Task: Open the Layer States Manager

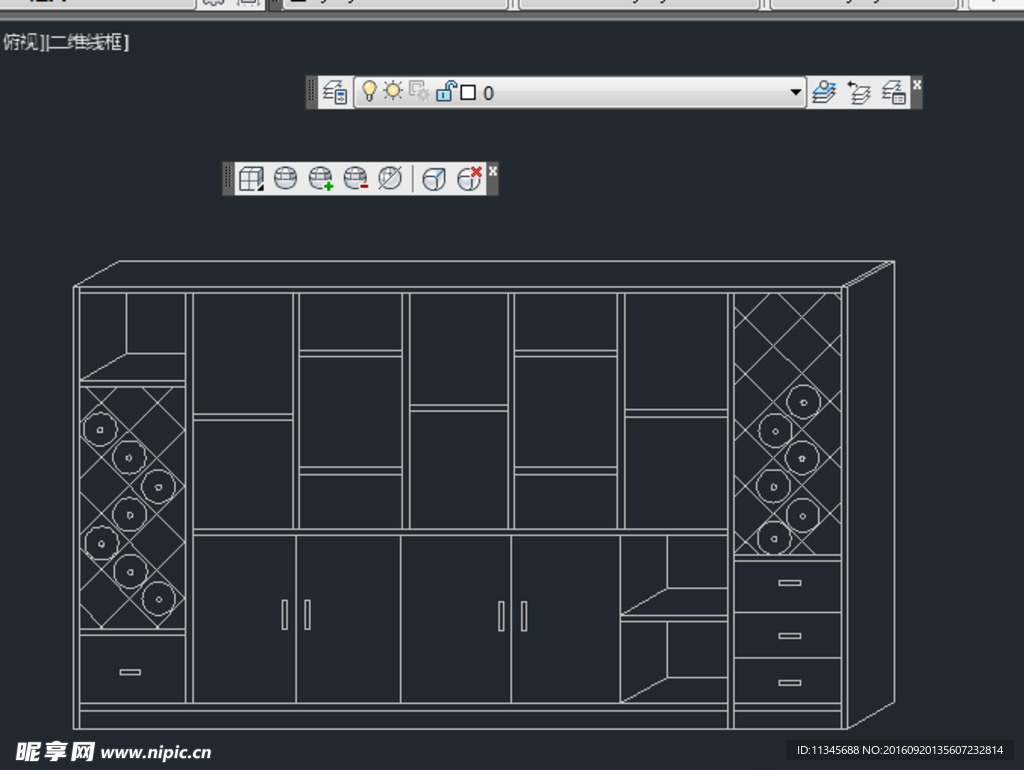Action: 894,92
